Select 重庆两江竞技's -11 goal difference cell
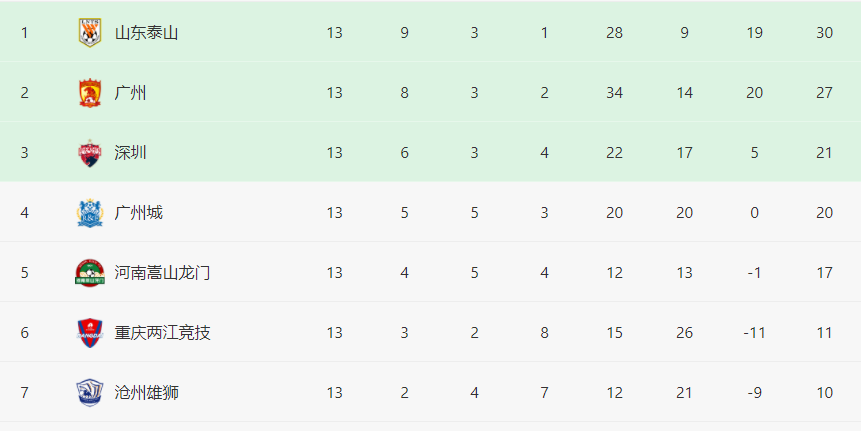The height and width of the screenshot is (431, 861). [754, 333]
